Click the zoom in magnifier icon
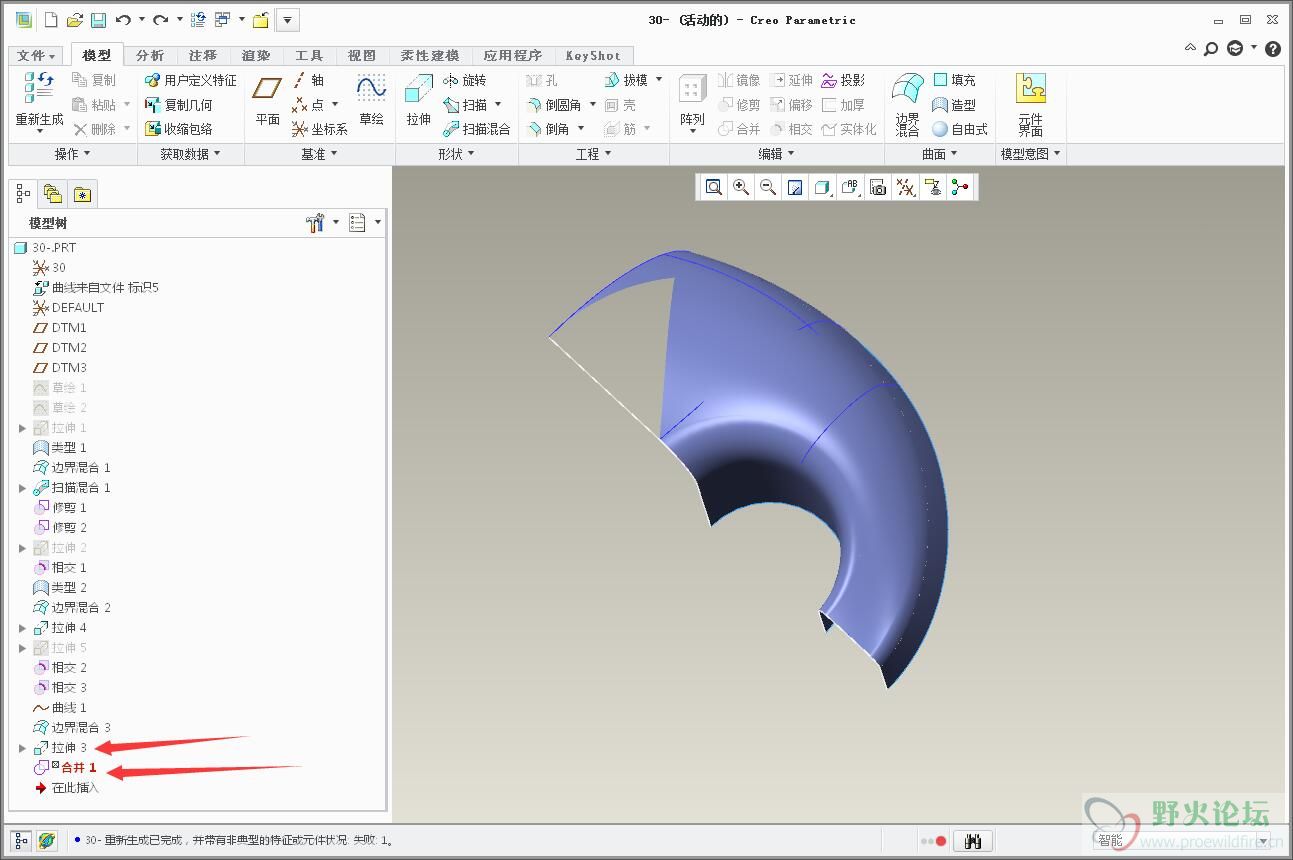 (x=741, y=187)
